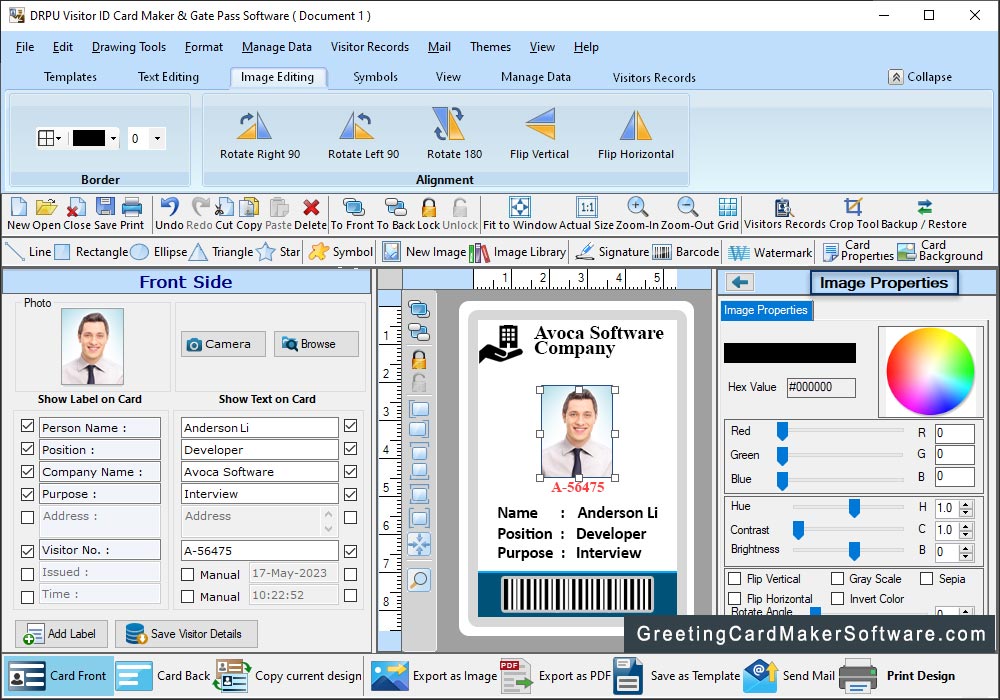1000x700 pixels.
Task: Enable the Invert Color option
Action: click(x=837, y=598)
